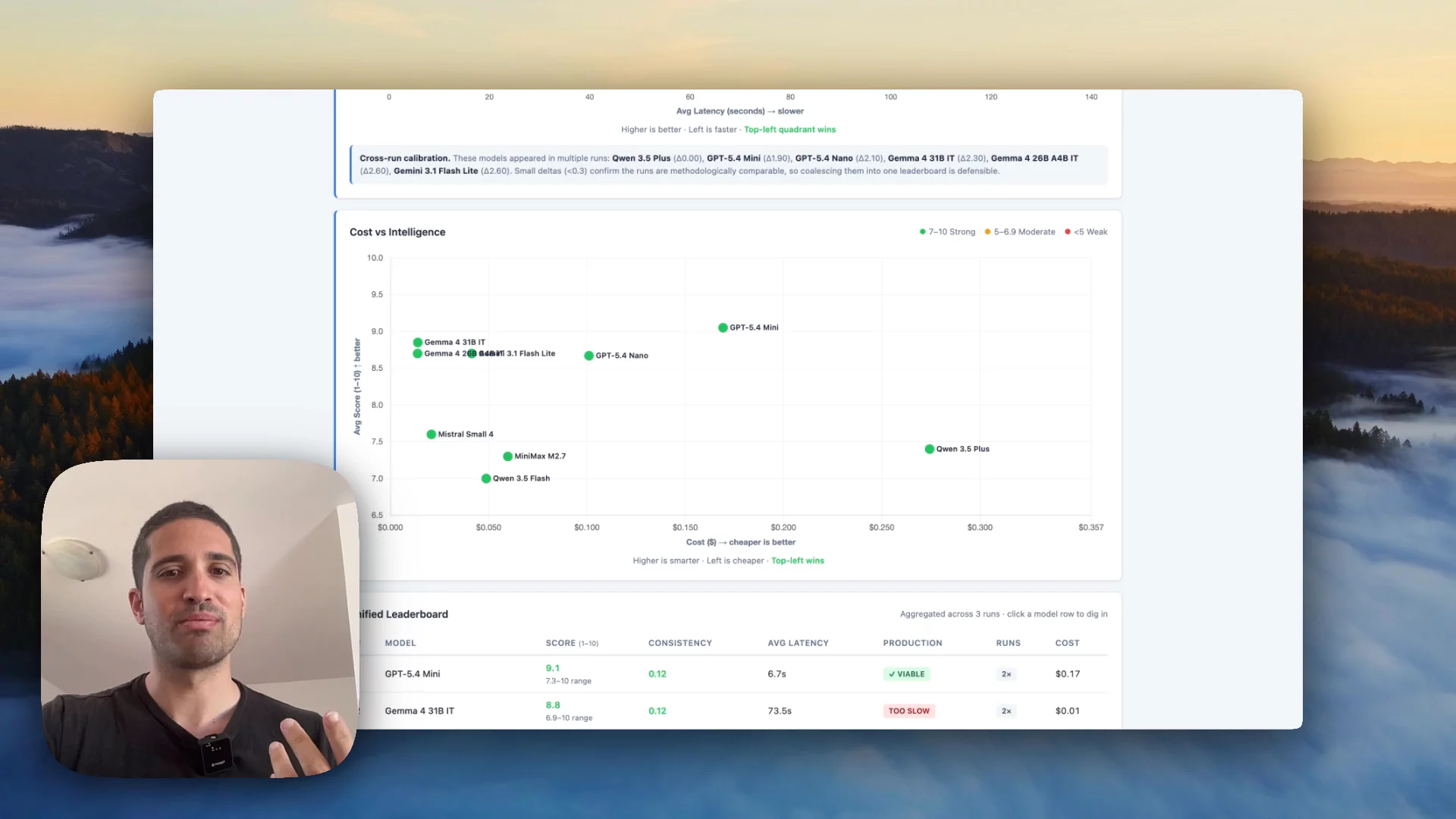Sort by AVG LATENCY column header
The image size is (1456, 819).
(x=798, y=643)
